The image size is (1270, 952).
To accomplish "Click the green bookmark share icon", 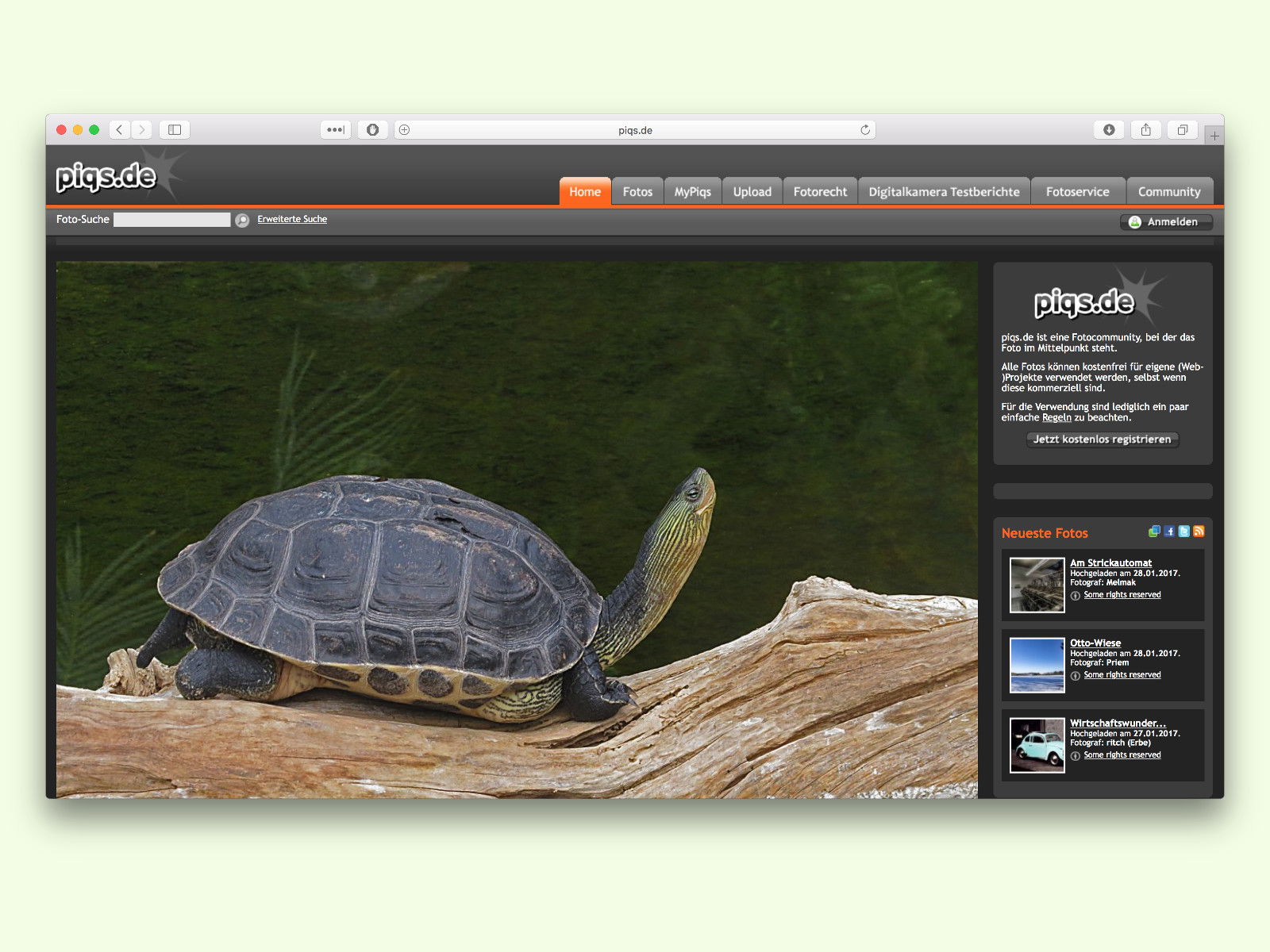I will (1155, 532).
